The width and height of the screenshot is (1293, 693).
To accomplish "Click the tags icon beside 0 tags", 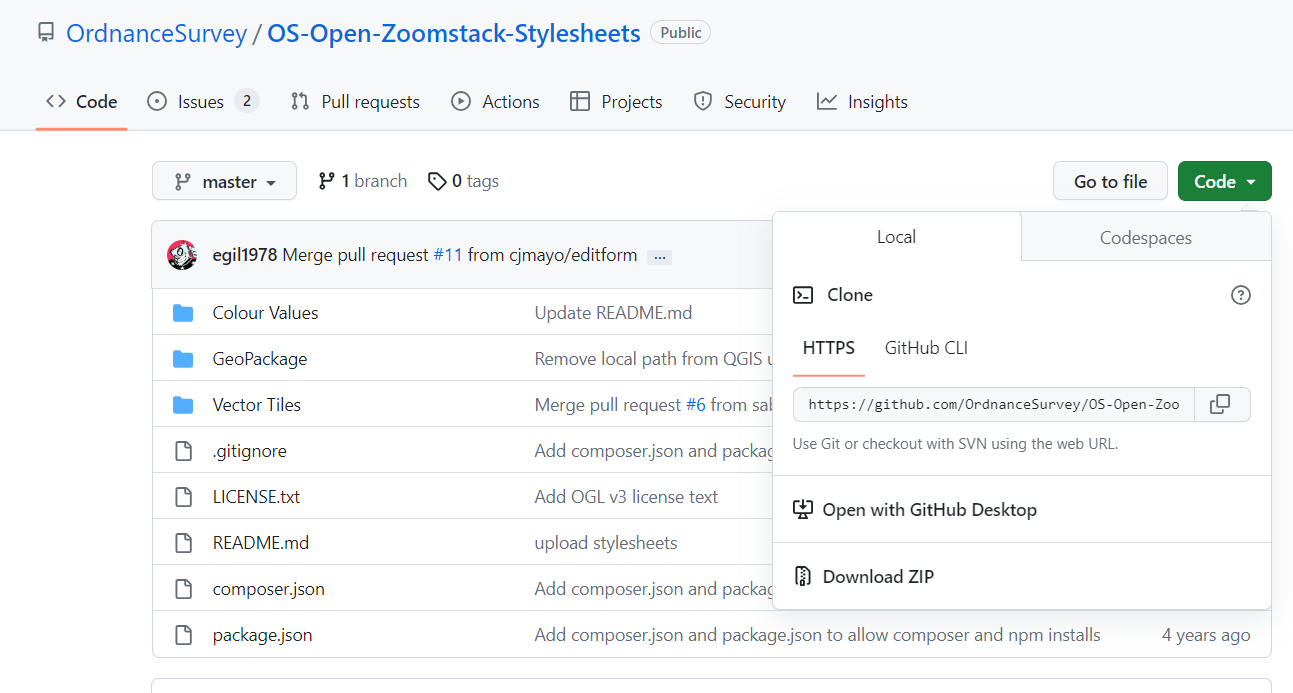I will click(437, 181).
